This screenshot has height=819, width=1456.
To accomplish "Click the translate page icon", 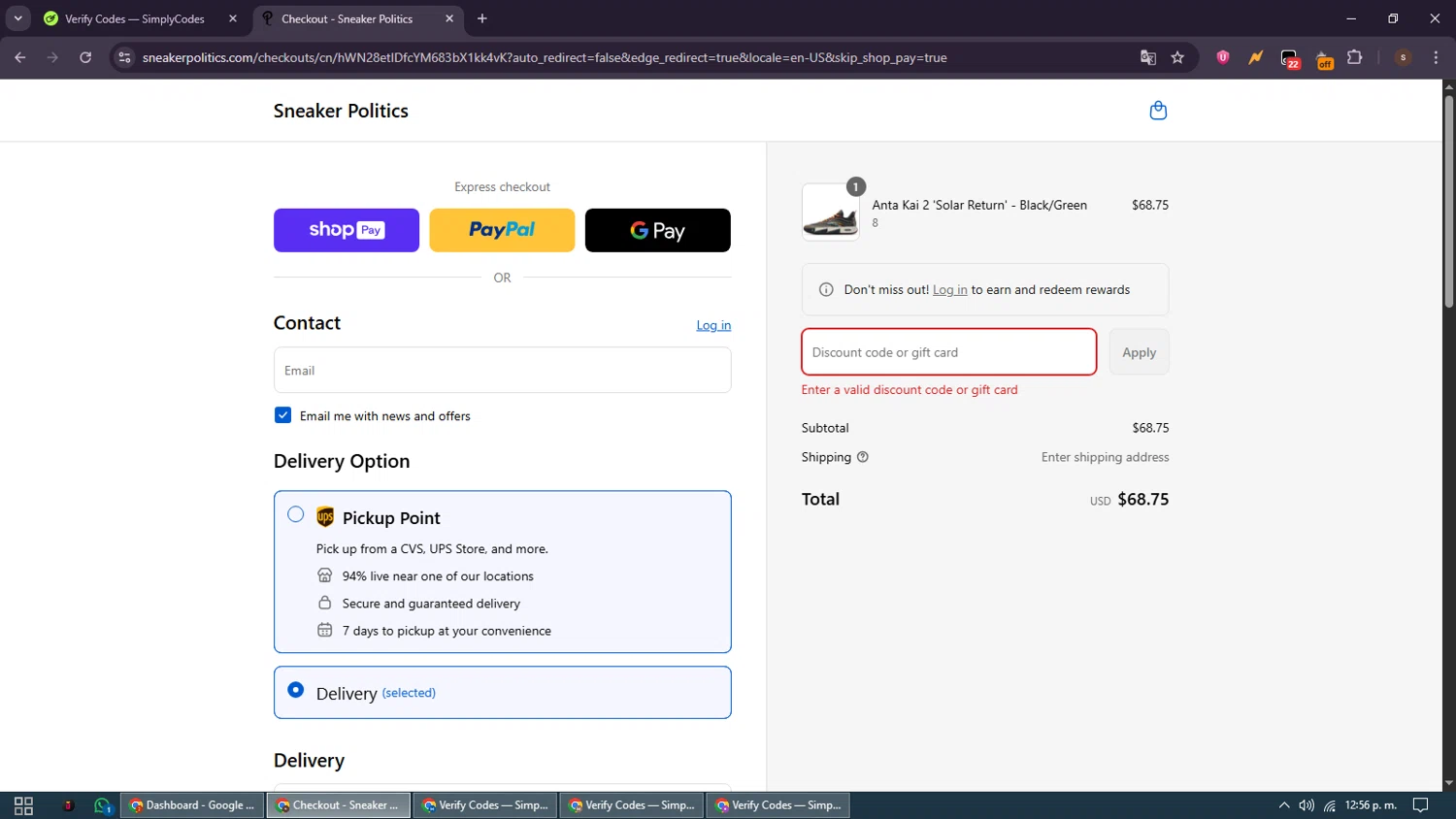I will click(x=1148, y=57).
